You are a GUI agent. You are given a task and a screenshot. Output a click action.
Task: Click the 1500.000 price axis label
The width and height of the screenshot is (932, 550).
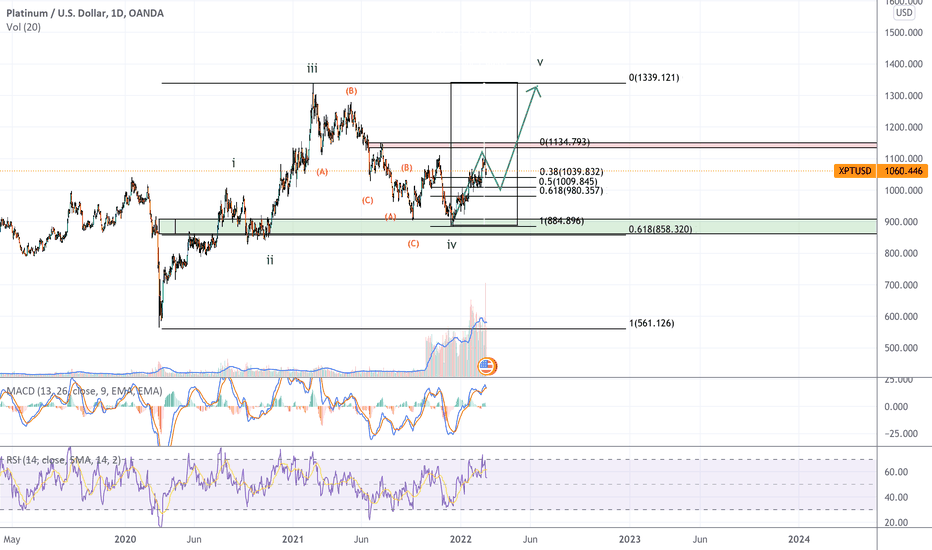tap(903, 32)
